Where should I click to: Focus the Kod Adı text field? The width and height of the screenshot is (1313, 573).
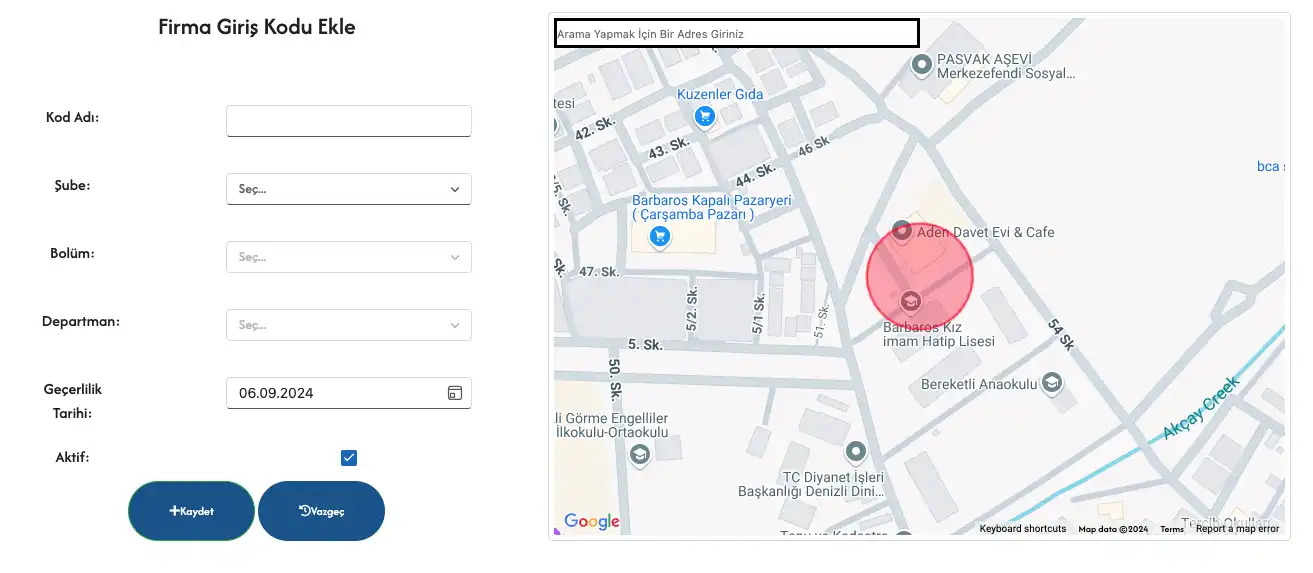point(348,121)
